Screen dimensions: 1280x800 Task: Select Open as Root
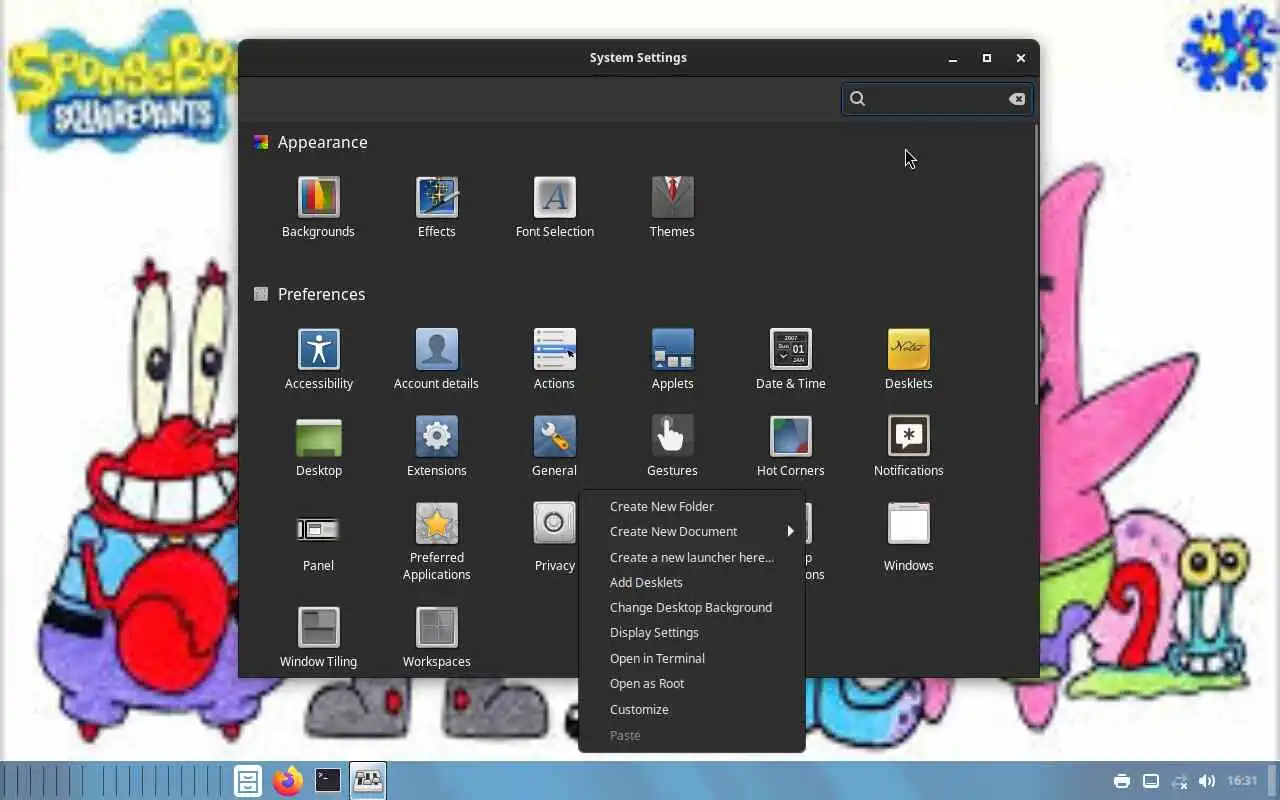[x=692, y=683]
